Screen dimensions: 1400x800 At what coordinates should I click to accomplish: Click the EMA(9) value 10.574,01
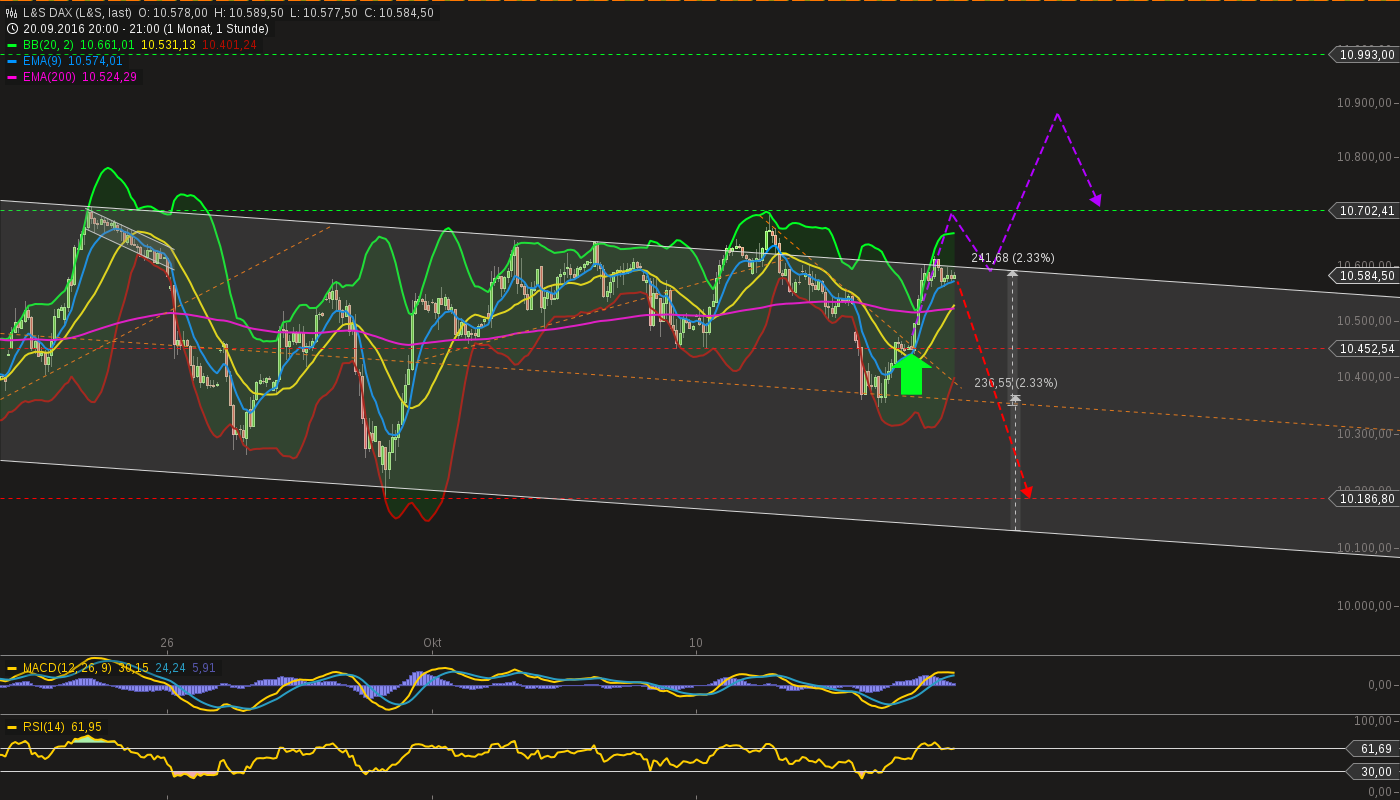[x=96, y=61]
